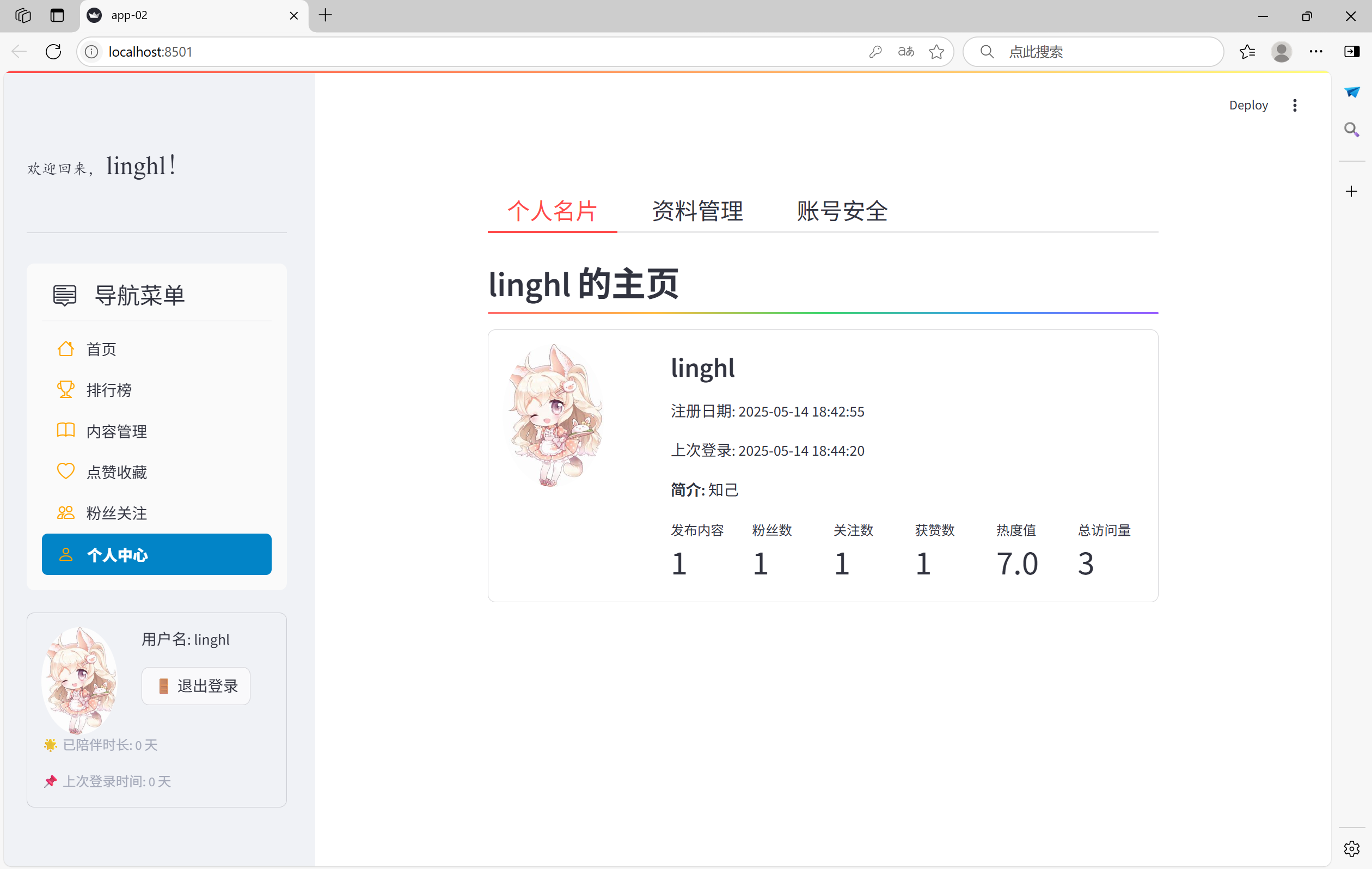
Task: Open the browser translate icon
Action: (906, 52)
